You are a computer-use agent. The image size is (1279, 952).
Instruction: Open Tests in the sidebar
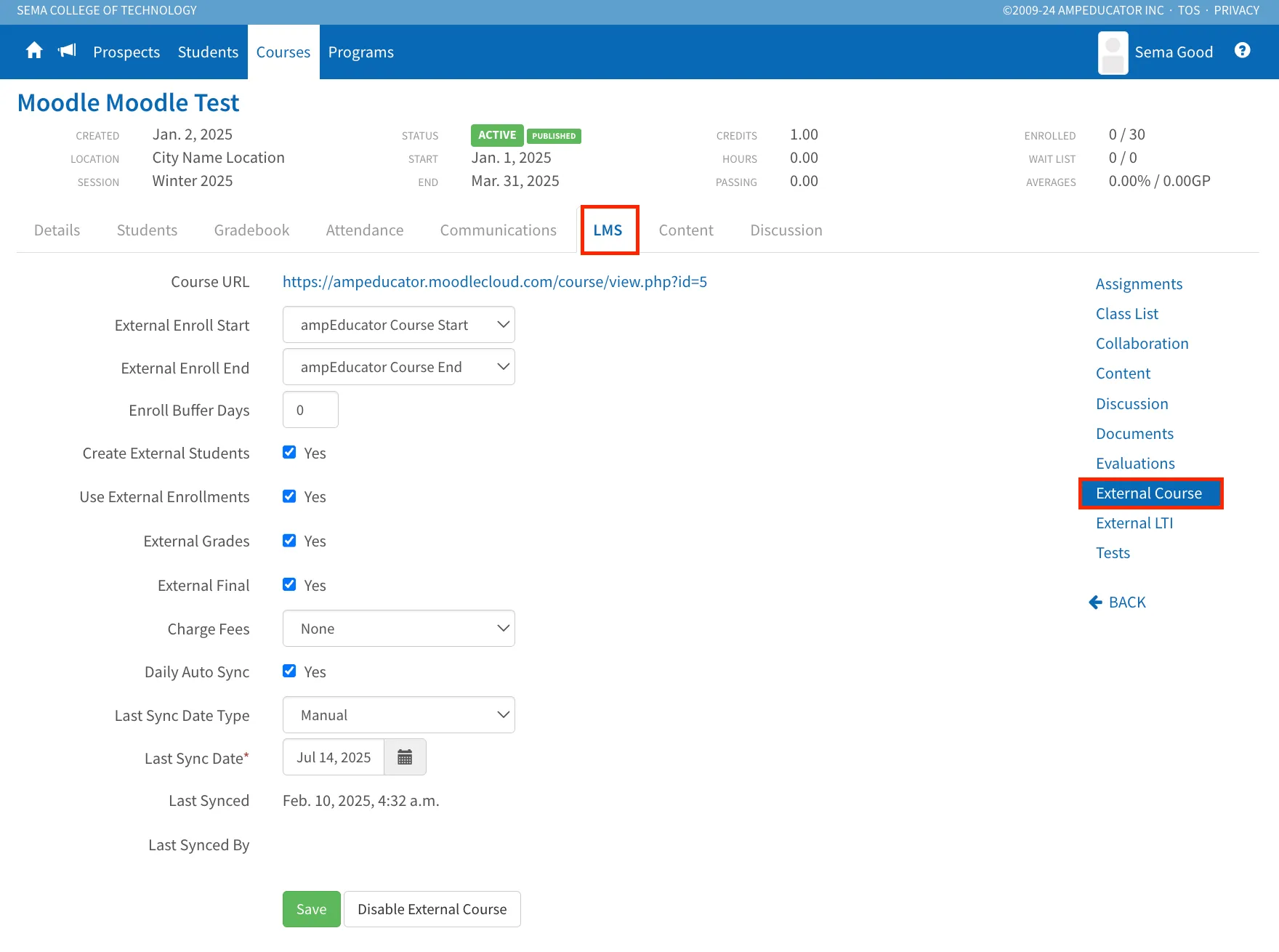[1113, 553]
